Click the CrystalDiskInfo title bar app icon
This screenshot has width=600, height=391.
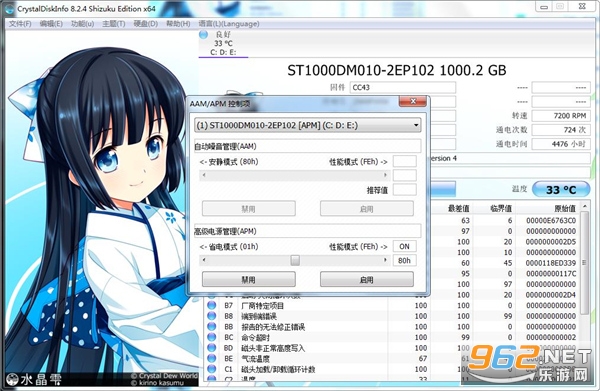tap(10, 9)
